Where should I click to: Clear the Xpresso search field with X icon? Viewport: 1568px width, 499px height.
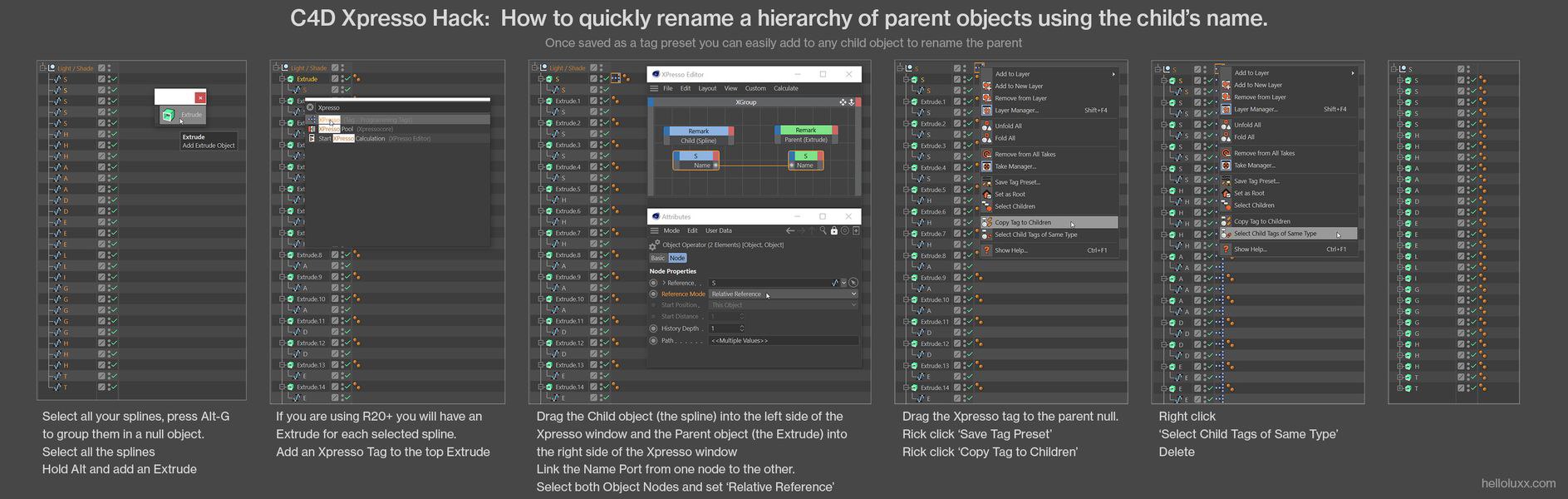click(311, 107)
